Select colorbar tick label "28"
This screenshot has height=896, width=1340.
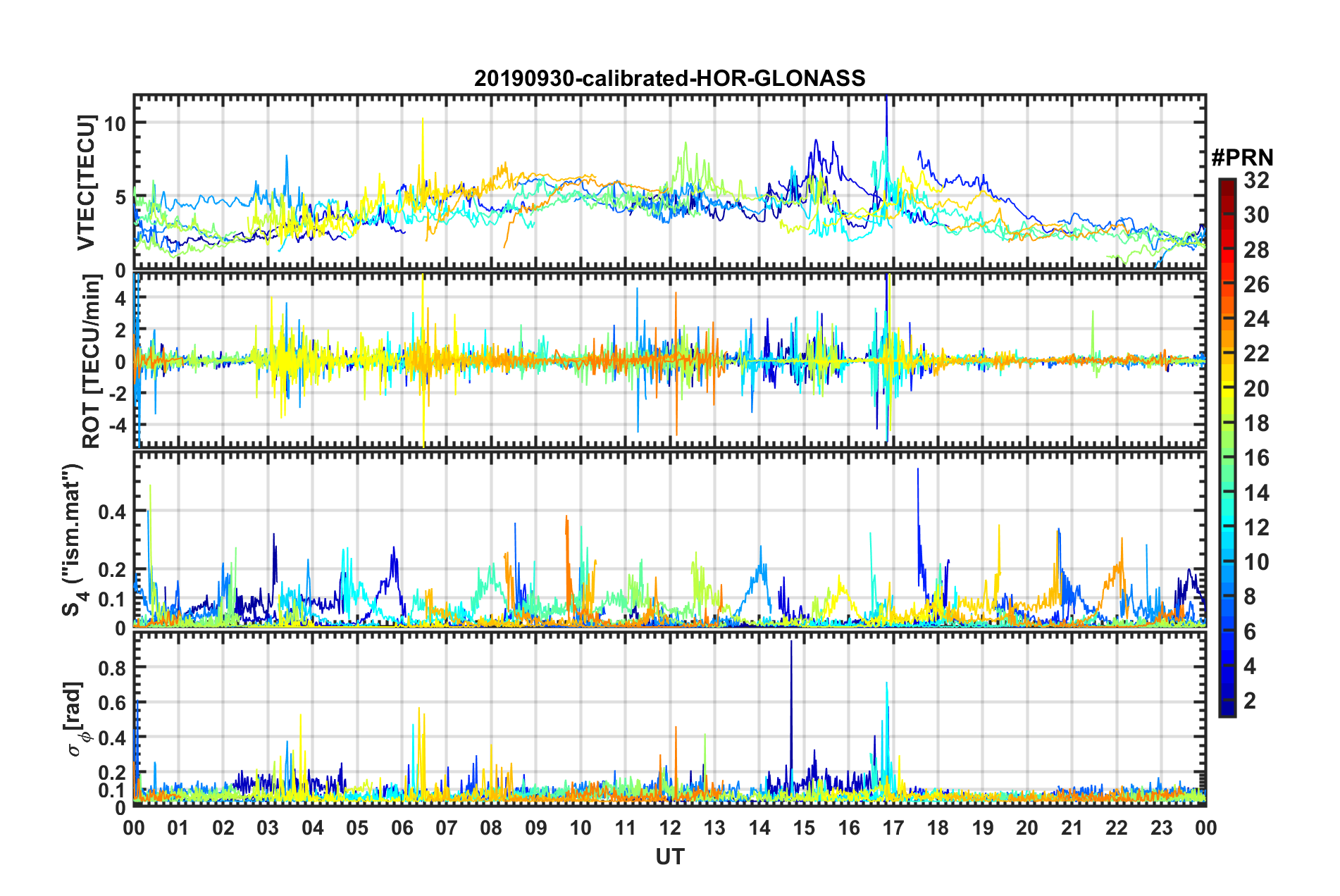click(x=1256, y=250)
